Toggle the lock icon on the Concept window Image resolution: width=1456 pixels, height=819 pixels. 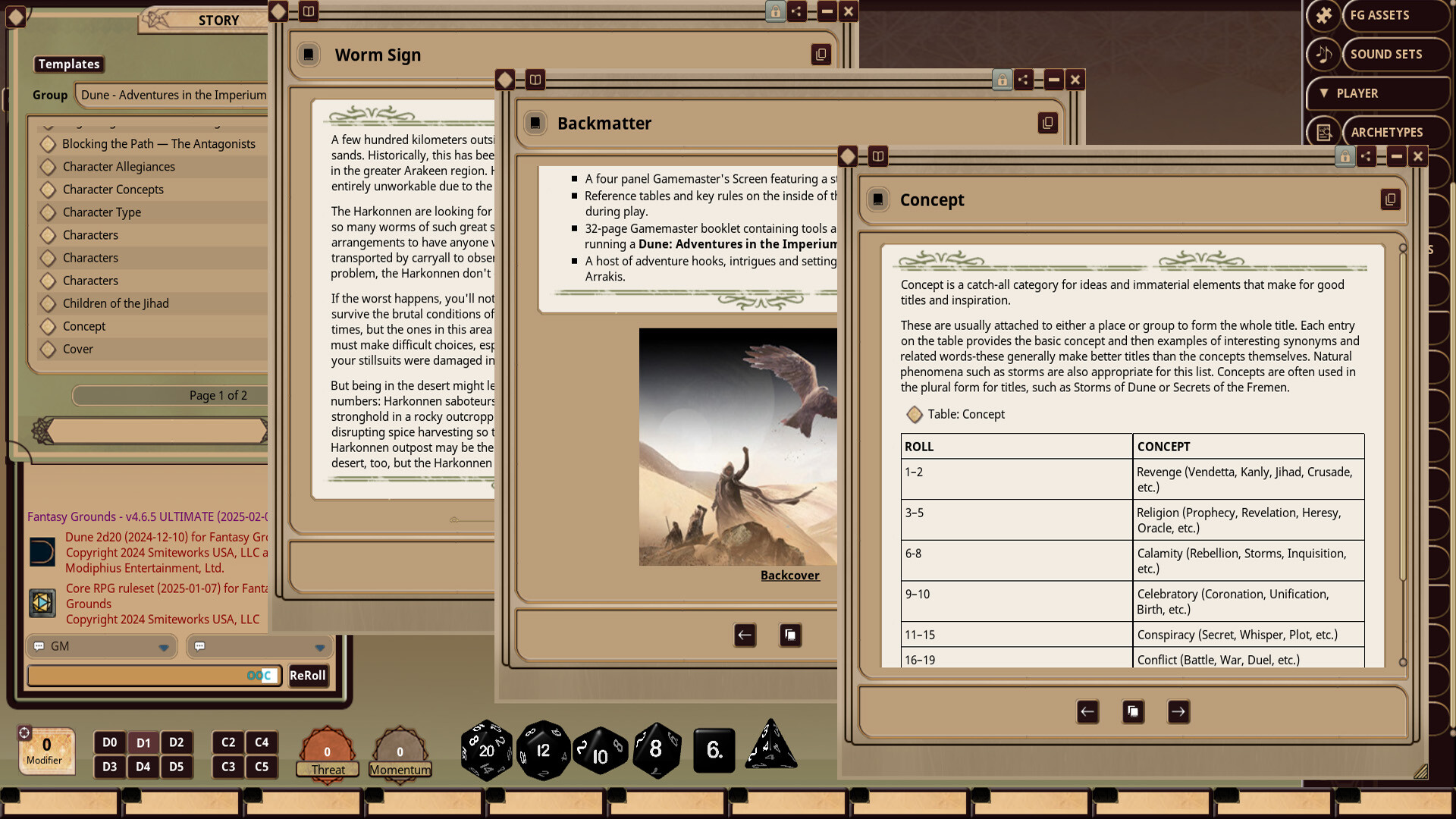click(x=1345, y=156)
